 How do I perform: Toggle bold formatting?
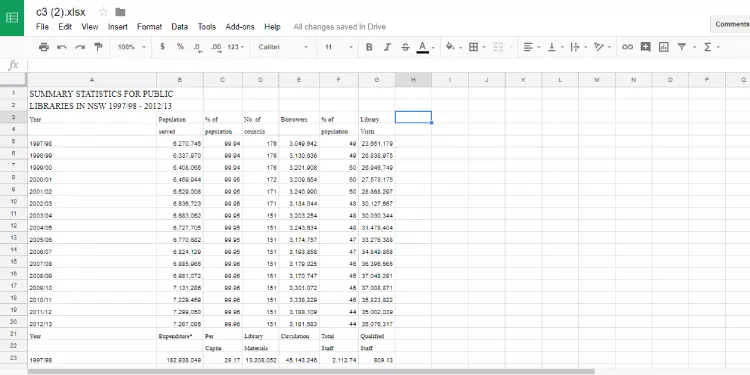[369, 47]
